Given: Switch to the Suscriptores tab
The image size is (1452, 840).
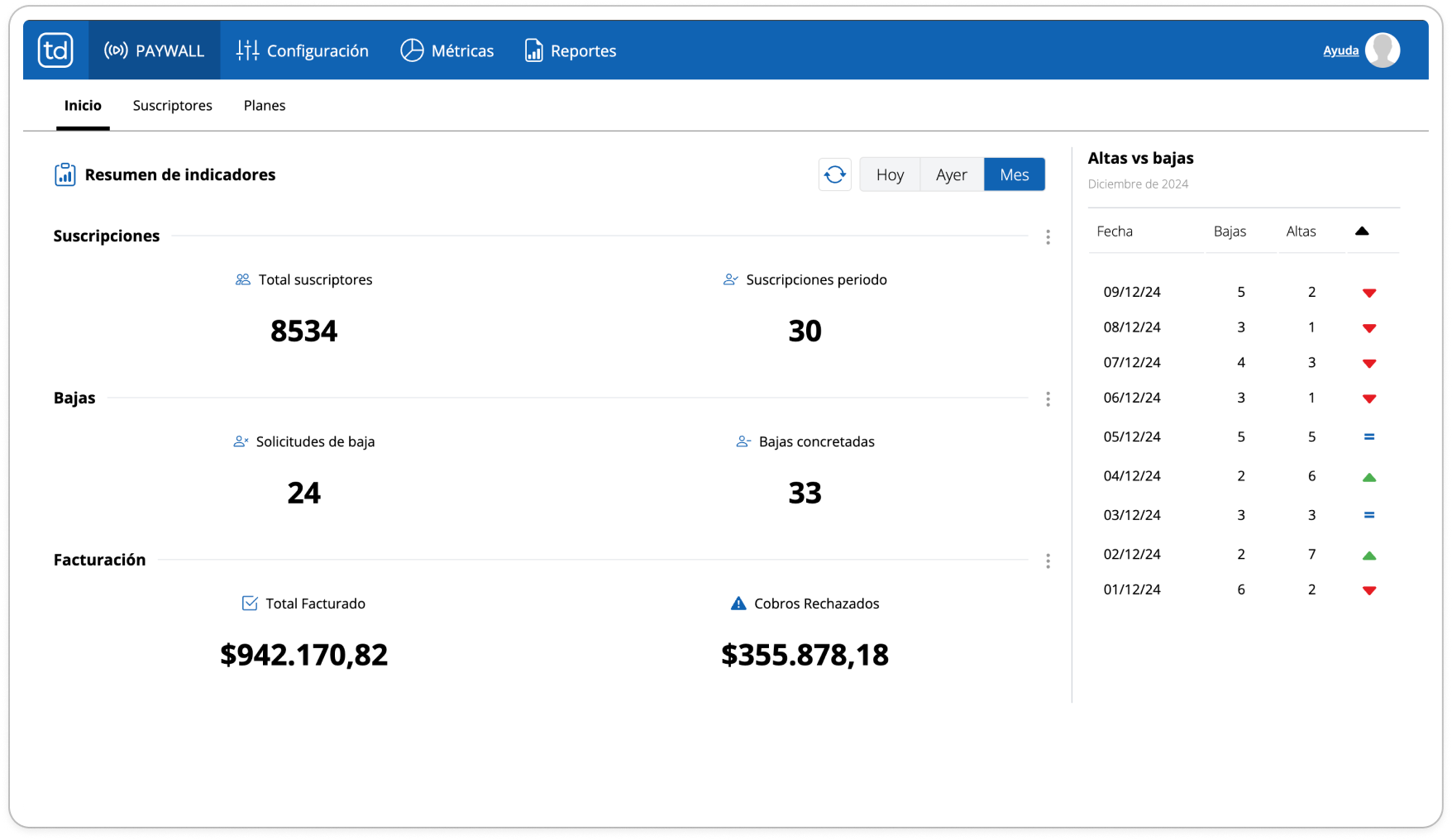Looking at the screenshot, I should tap(173, 106).
